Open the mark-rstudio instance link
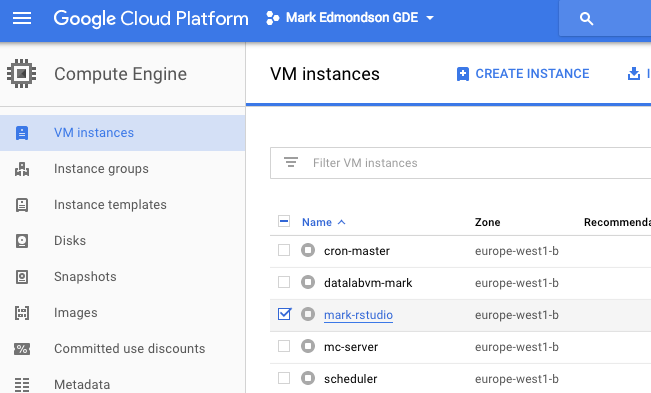The image size is (651, 393). click(358, 315)
